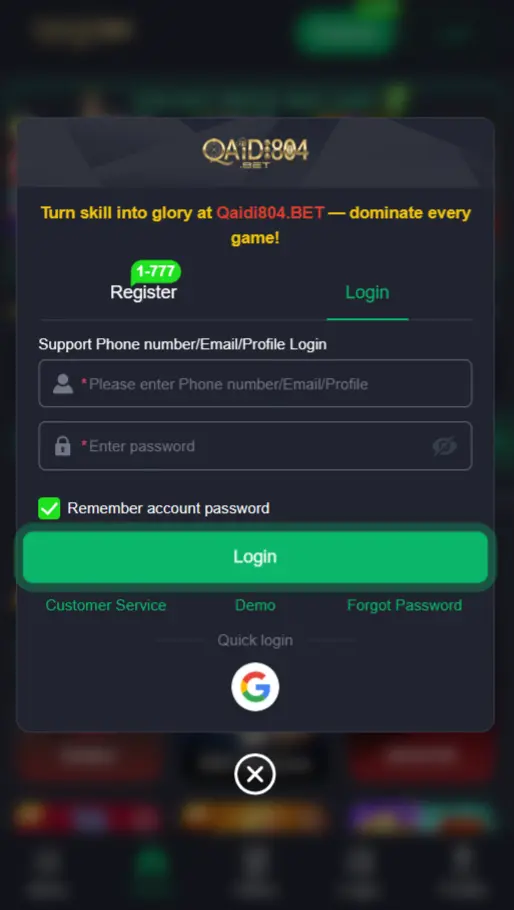The width and height of the screenshot is (514, 910).
Task: Click the padlock icon in the password field
Action: coord(63,446)
